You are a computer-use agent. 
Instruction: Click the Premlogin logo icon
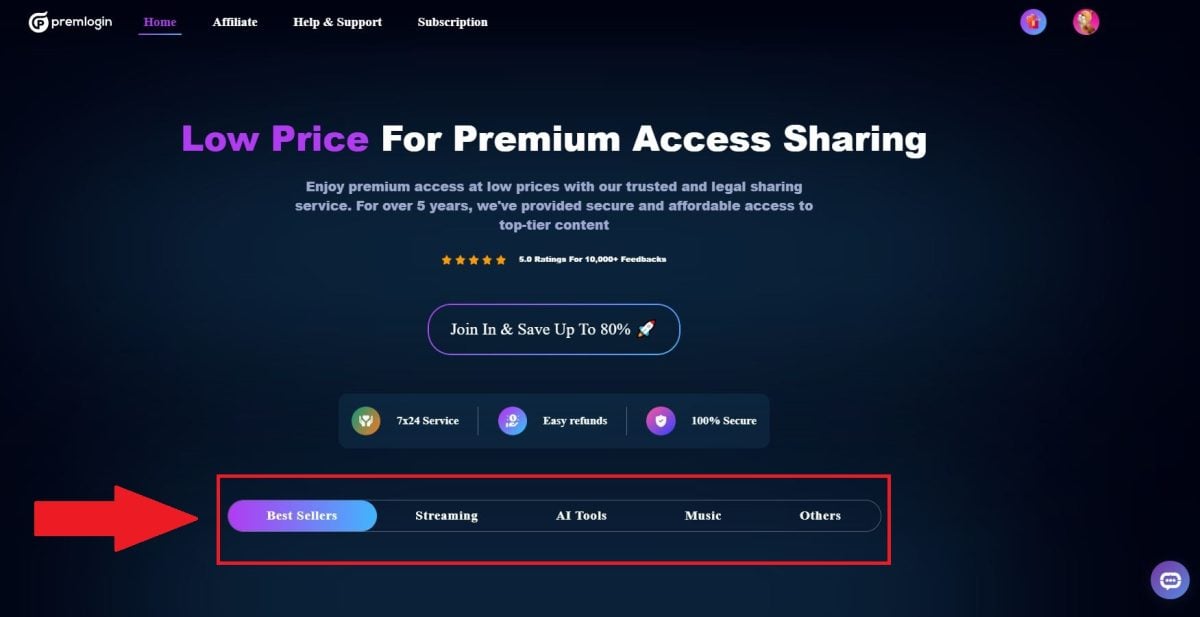38,20
